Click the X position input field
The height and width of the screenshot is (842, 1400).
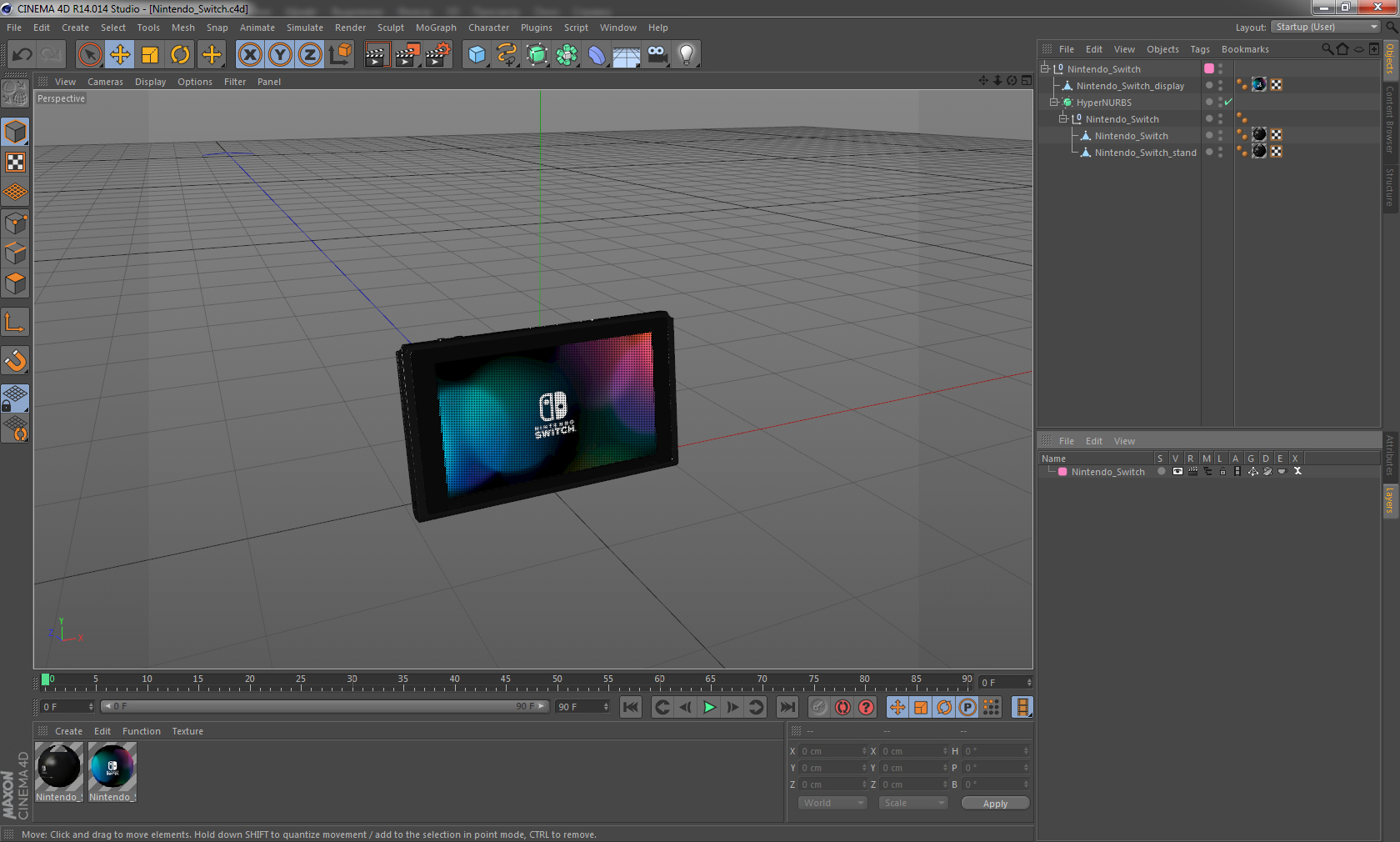(833, 751)
